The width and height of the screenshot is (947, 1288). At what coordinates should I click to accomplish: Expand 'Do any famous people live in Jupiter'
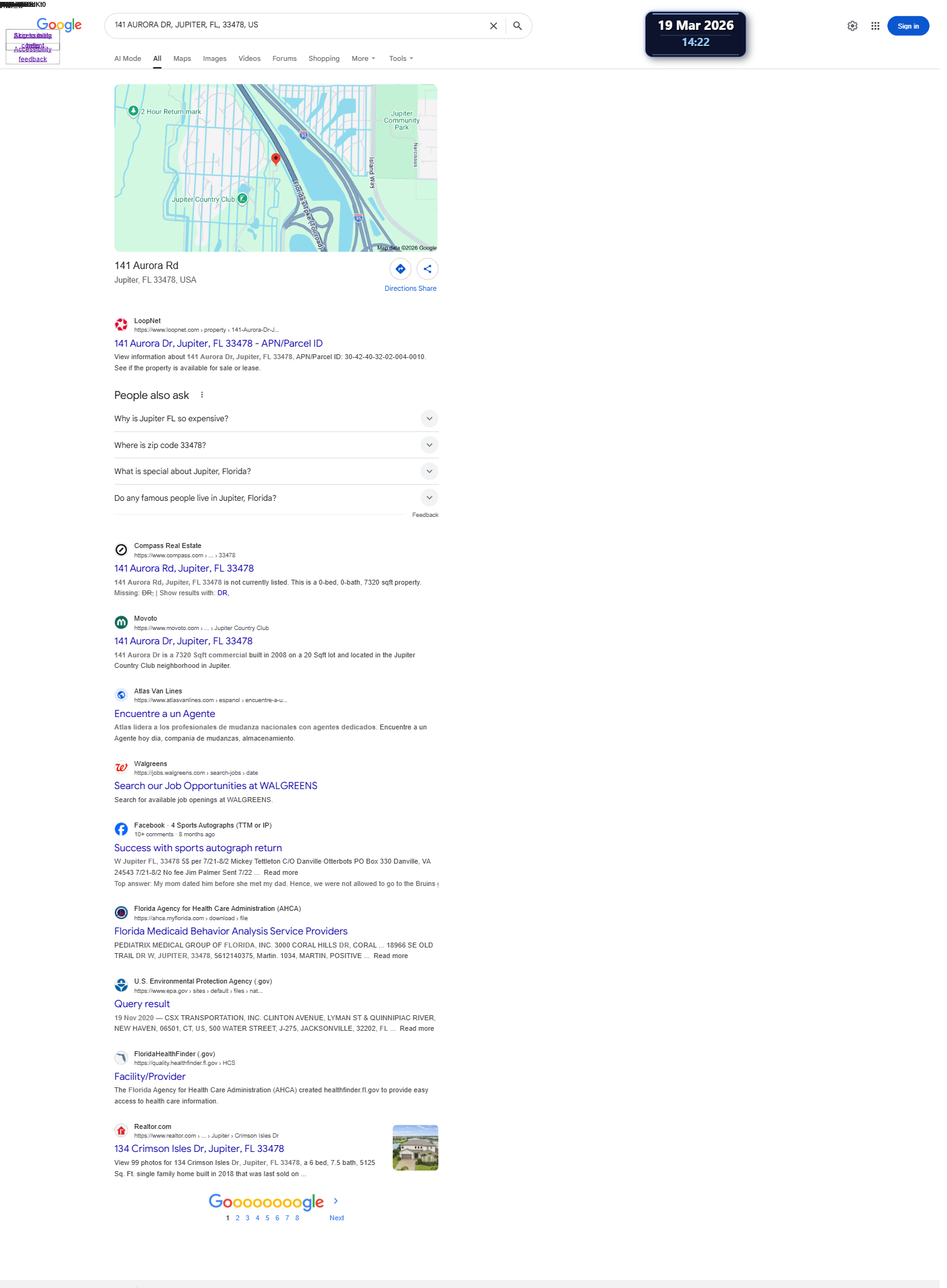pos(276,498)
